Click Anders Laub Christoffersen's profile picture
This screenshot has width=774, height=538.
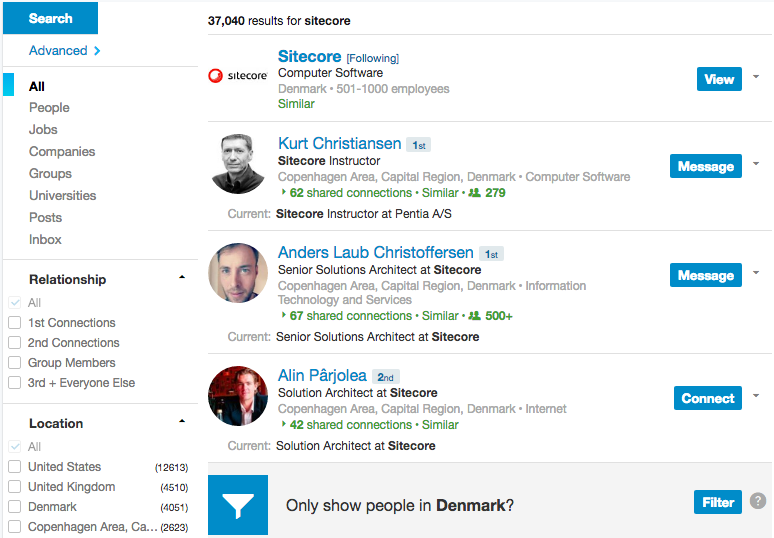point(238,273)
